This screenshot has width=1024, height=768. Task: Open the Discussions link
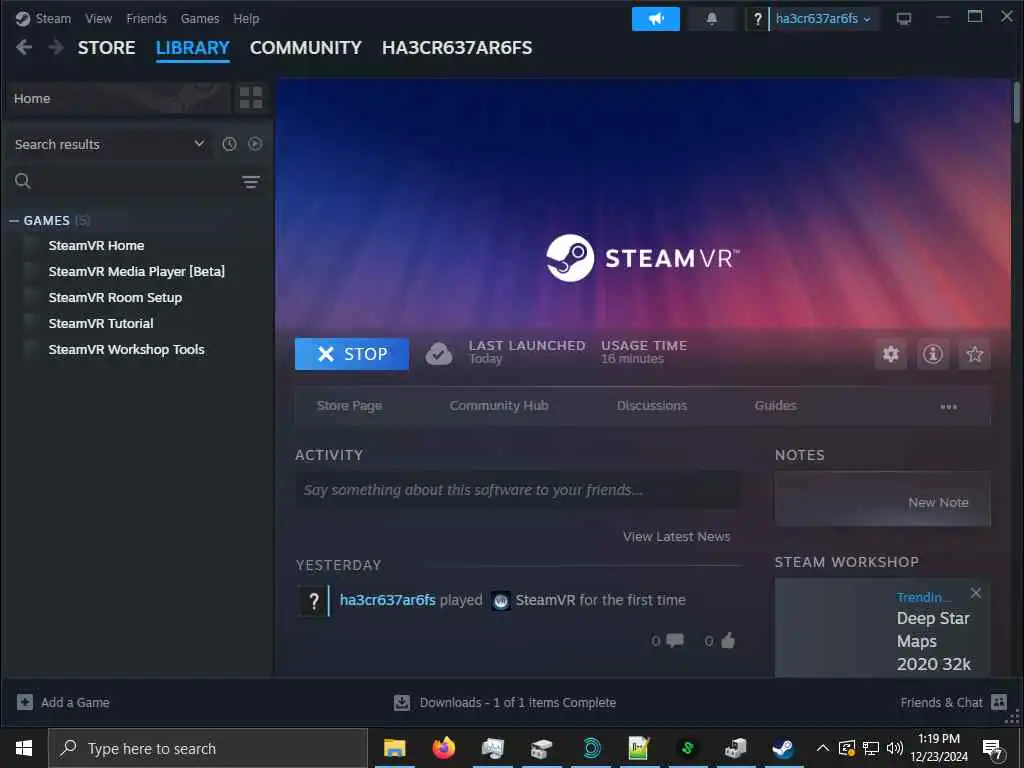[652, 406]
